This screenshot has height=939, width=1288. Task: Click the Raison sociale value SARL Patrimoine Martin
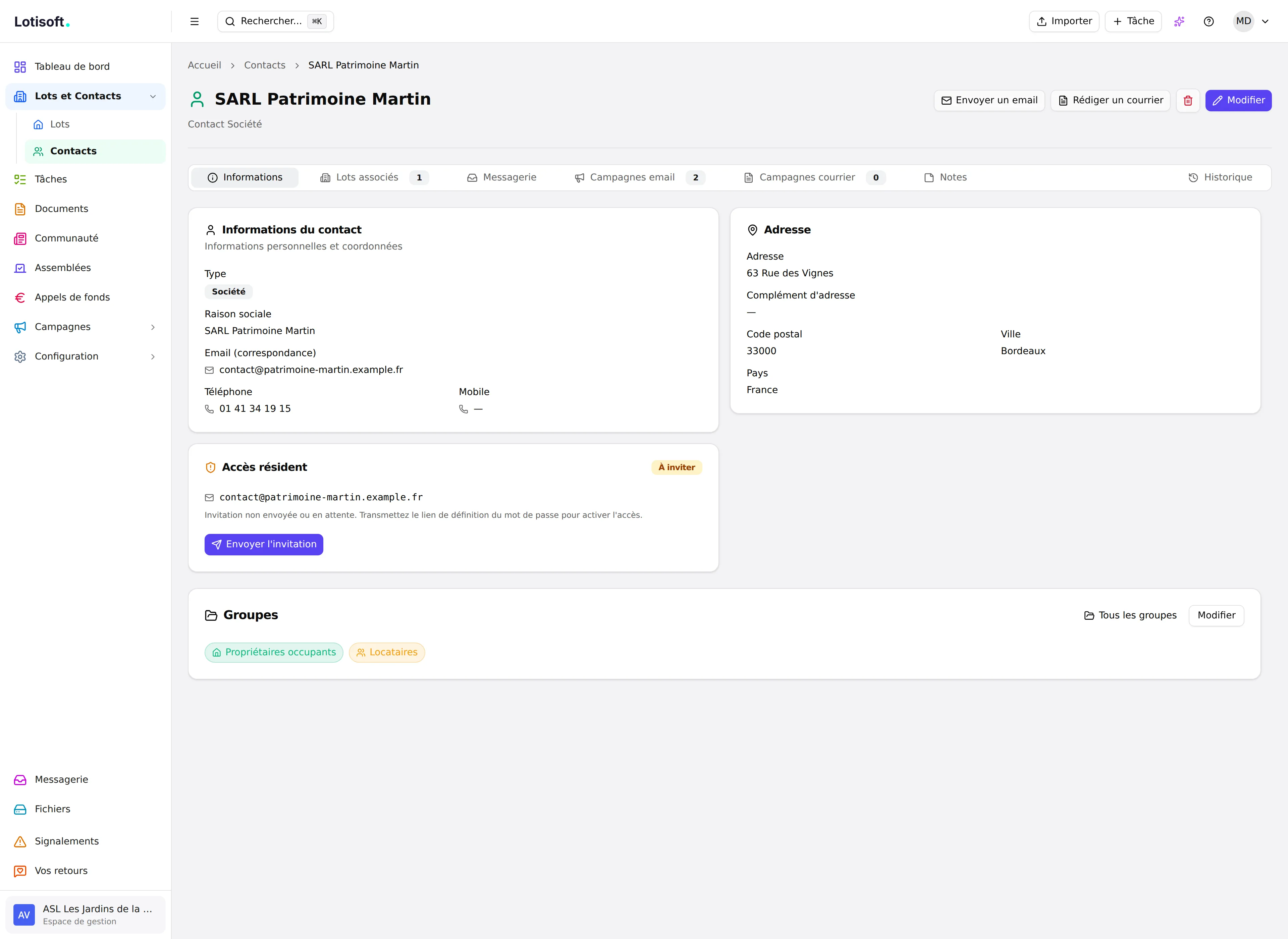(x=260, y=331)
